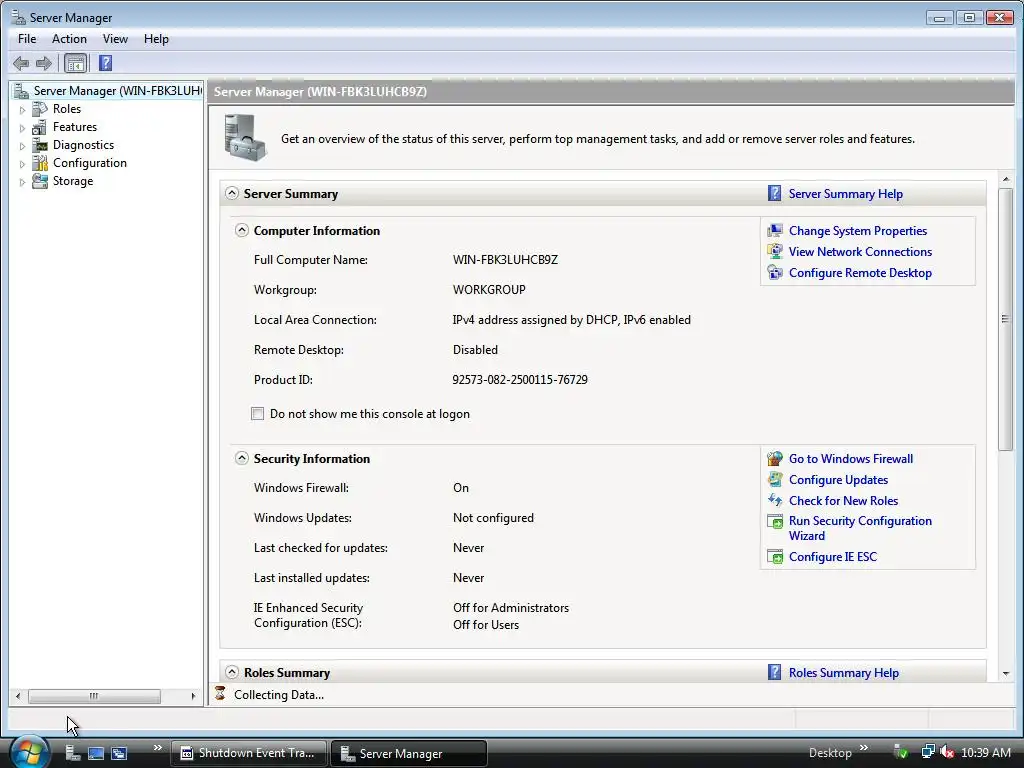
Task: Click the Configure IE ESC icon
Action: 775,556
